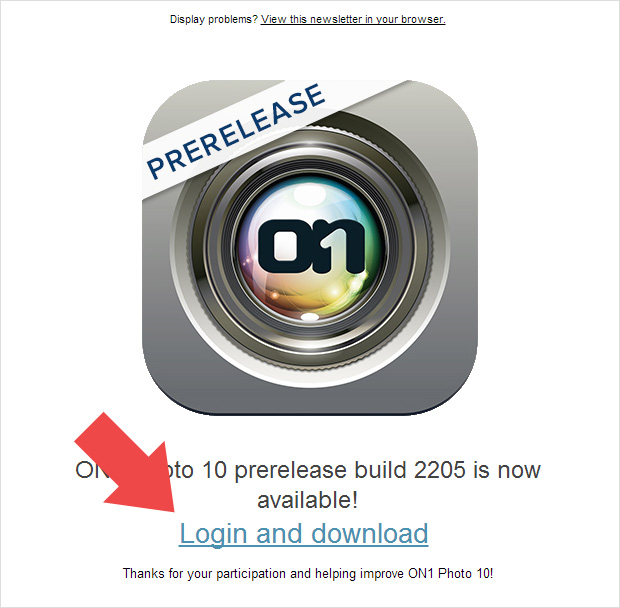The height and width of the screenshot is (608, 620).
Task: Click the word 'prerelease' in the headline
Action: [291, 471]
